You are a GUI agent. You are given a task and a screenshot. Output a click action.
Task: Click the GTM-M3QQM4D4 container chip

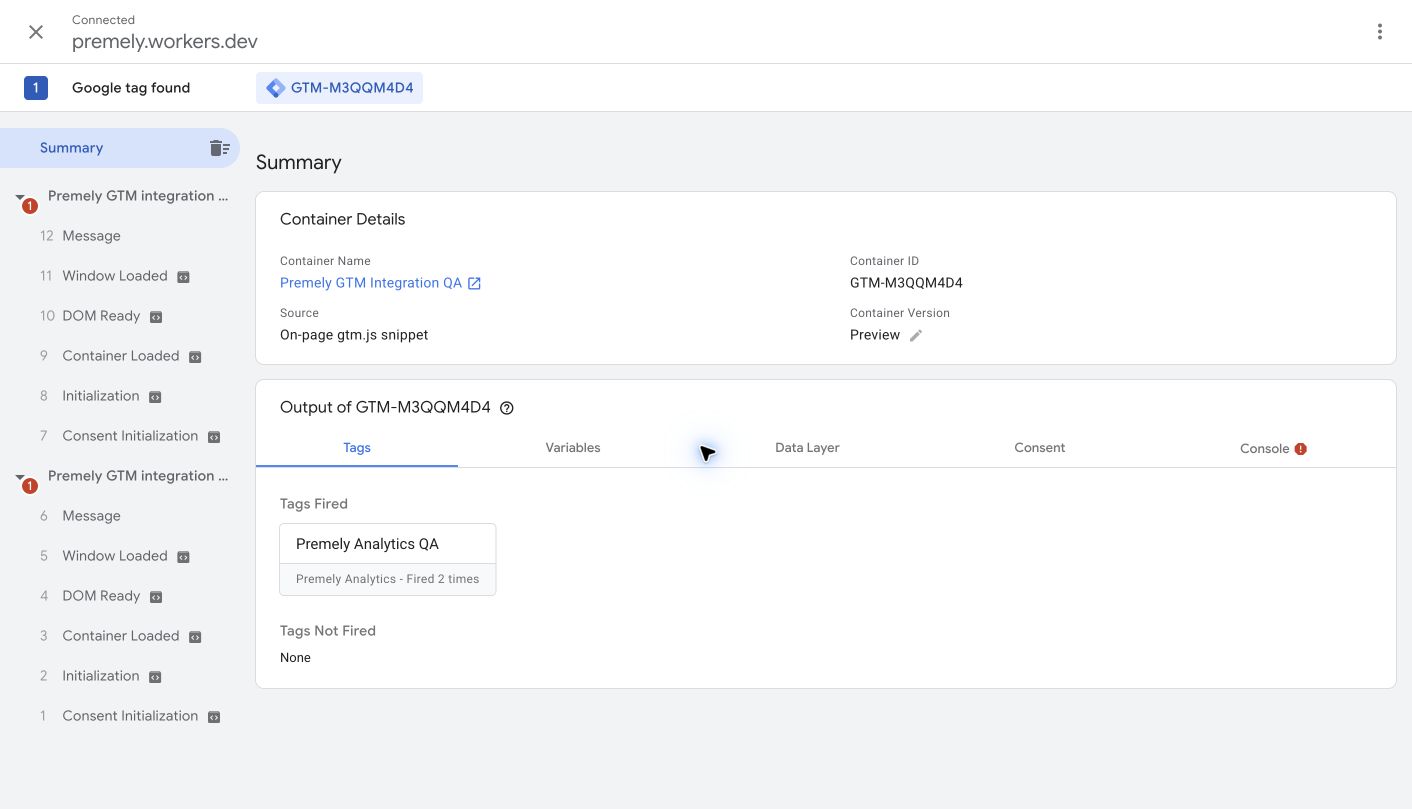pos(339,88)
